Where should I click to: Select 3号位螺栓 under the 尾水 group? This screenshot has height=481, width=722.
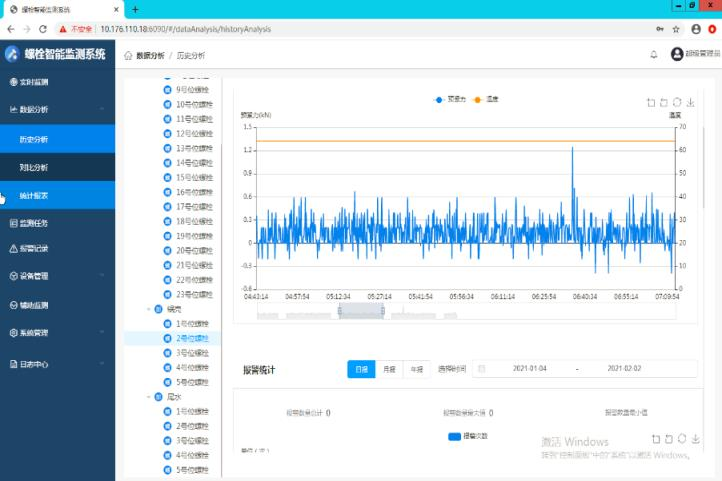coord(192,440)
